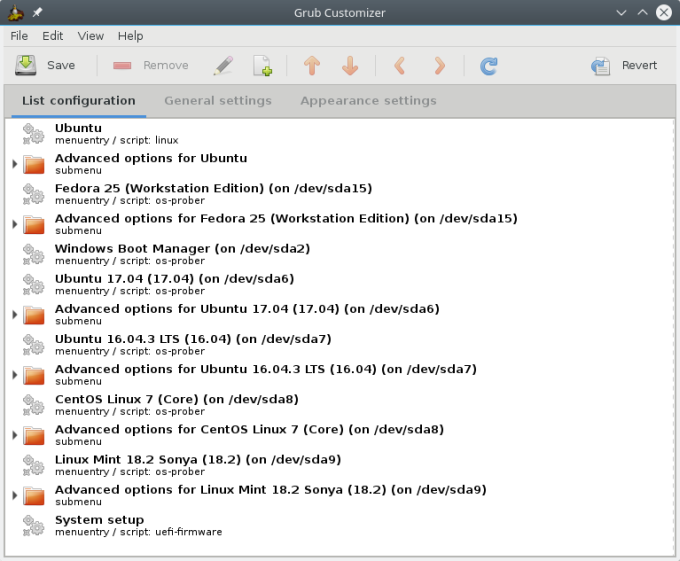Image resolution: width=680 pixels, height=561 pixels.
Task: Expand Advanced options for Linux Mint 18.2 submenu
Action: click(x=14, y=496)
